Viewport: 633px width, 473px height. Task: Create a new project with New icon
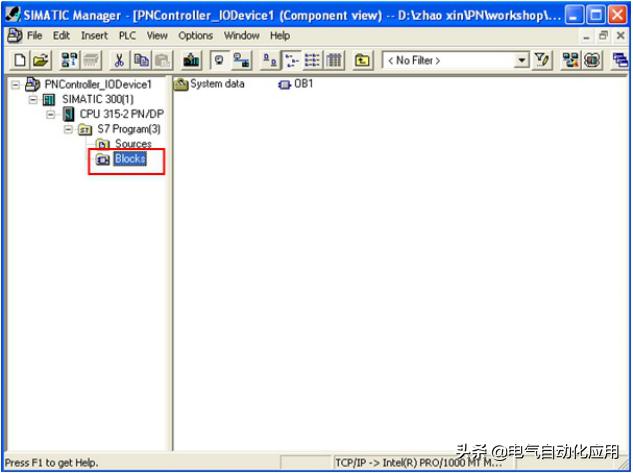click(20, 61)
